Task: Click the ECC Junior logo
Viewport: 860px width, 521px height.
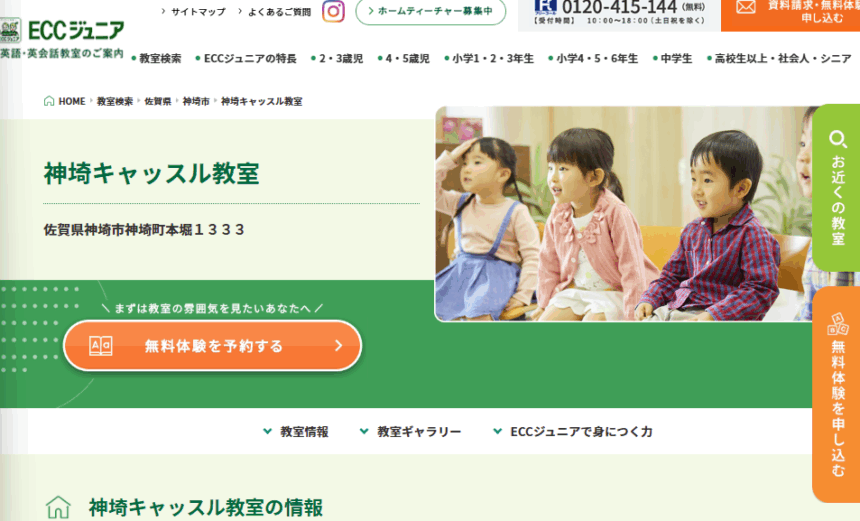Action: 63,31
